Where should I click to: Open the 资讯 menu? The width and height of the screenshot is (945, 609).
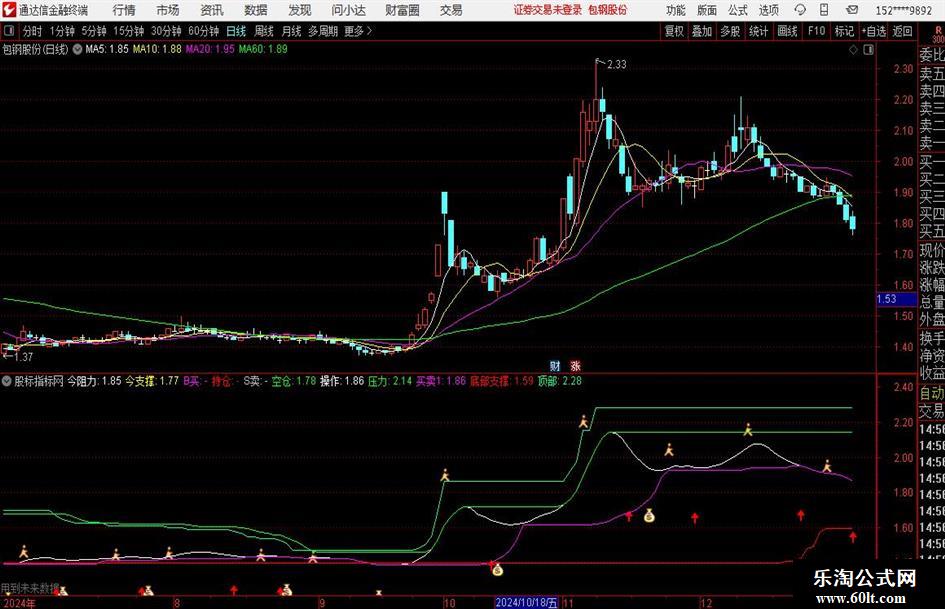pyautogui.click(x=212, y=10)
